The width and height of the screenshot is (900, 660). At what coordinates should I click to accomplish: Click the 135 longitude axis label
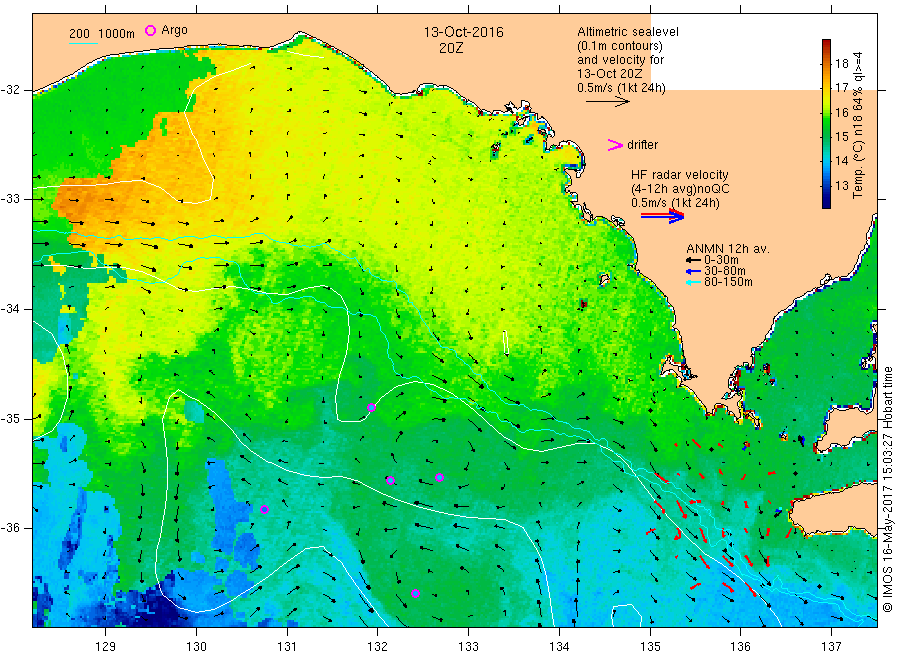(650, 647)
